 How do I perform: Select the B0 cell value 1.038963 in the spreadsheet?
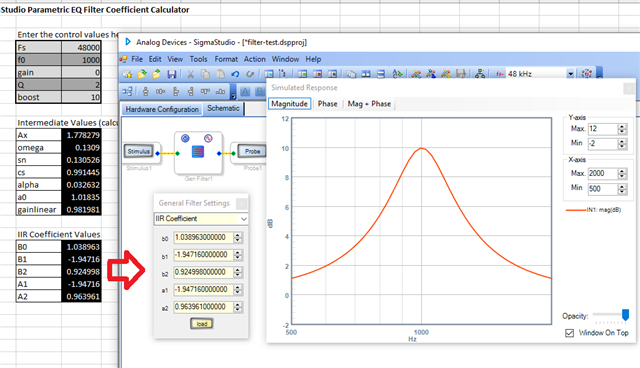coord(81,247)
